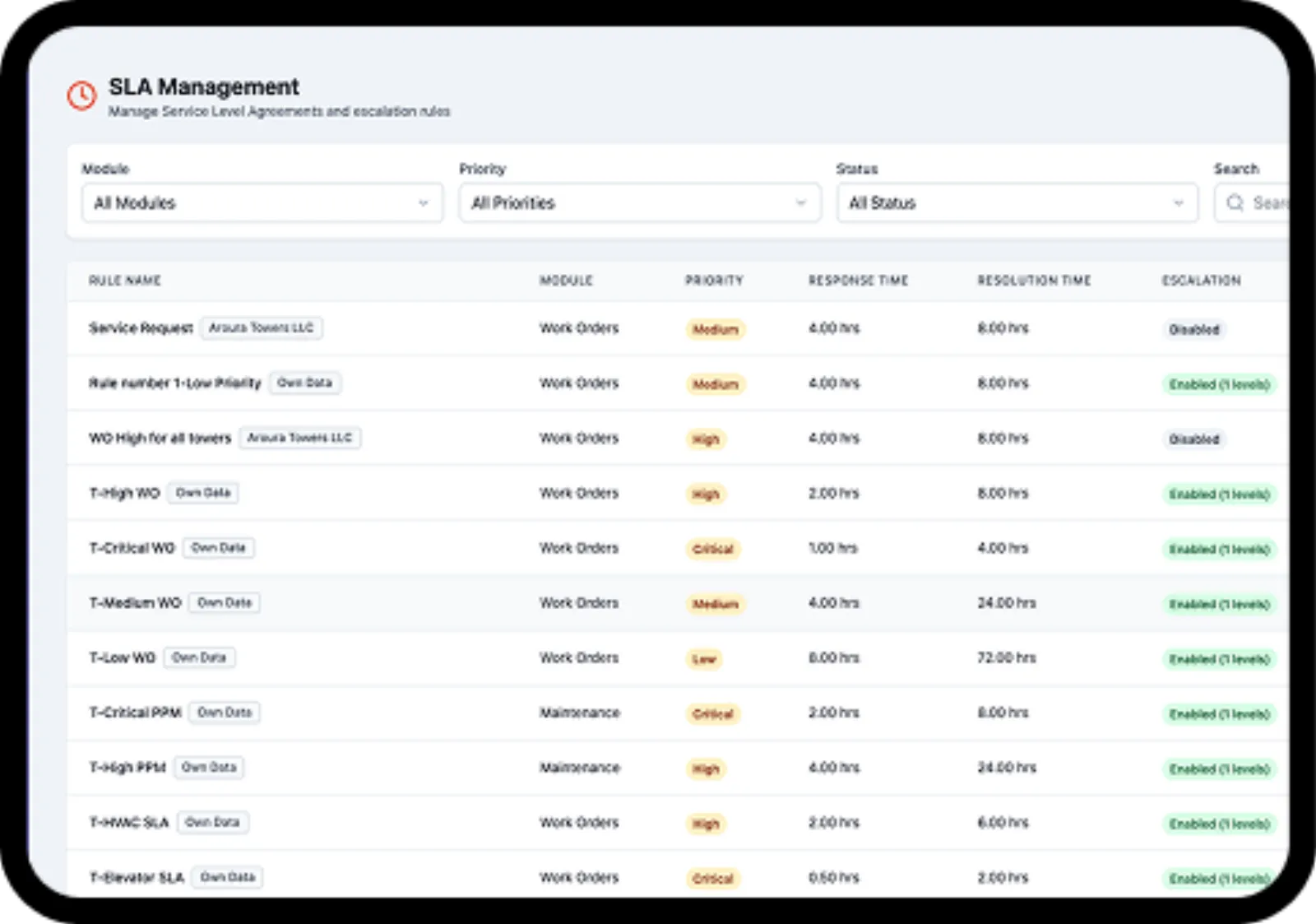Click the search magnifier icon
Image resolution: width=1316 pixels, height=924 pixels.
tap(1235, 202)
